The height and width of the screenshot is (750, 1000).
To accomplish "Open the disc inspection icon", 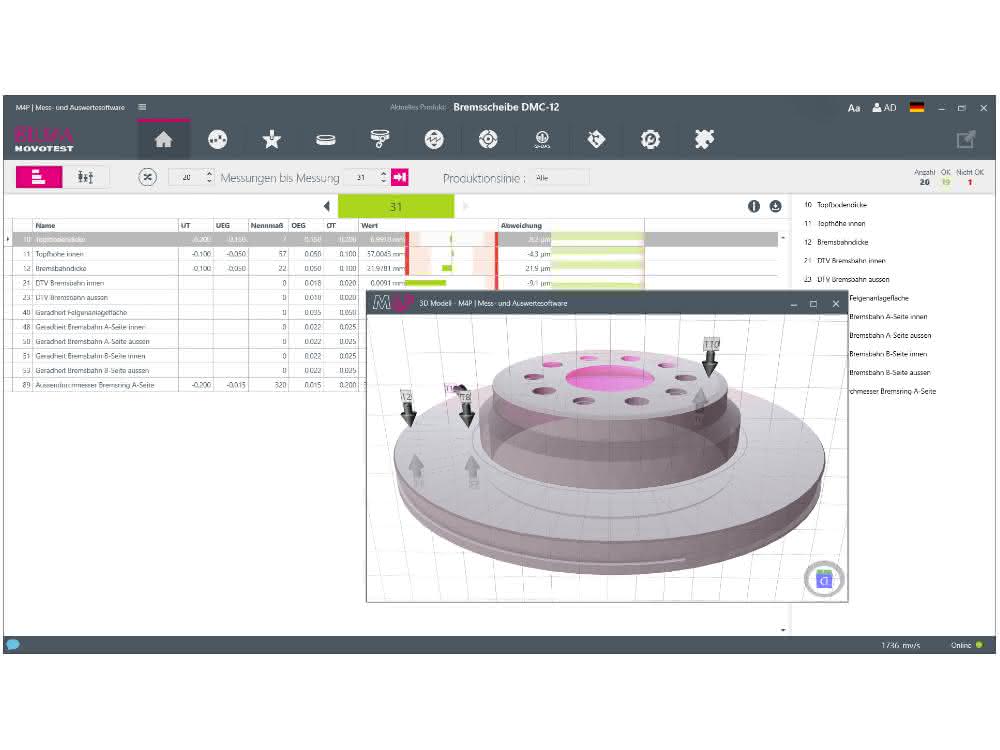I will [379, 139].
